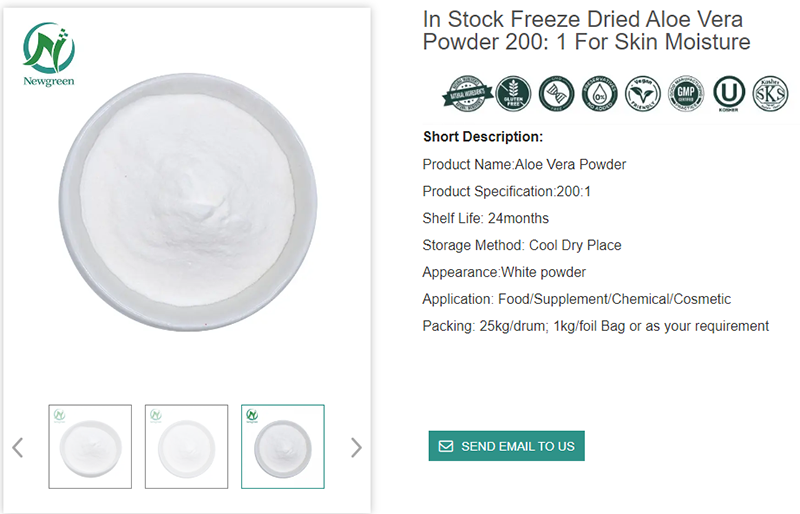
Task: Click the No Preservatives Added badge
Action: click(599, 93)
